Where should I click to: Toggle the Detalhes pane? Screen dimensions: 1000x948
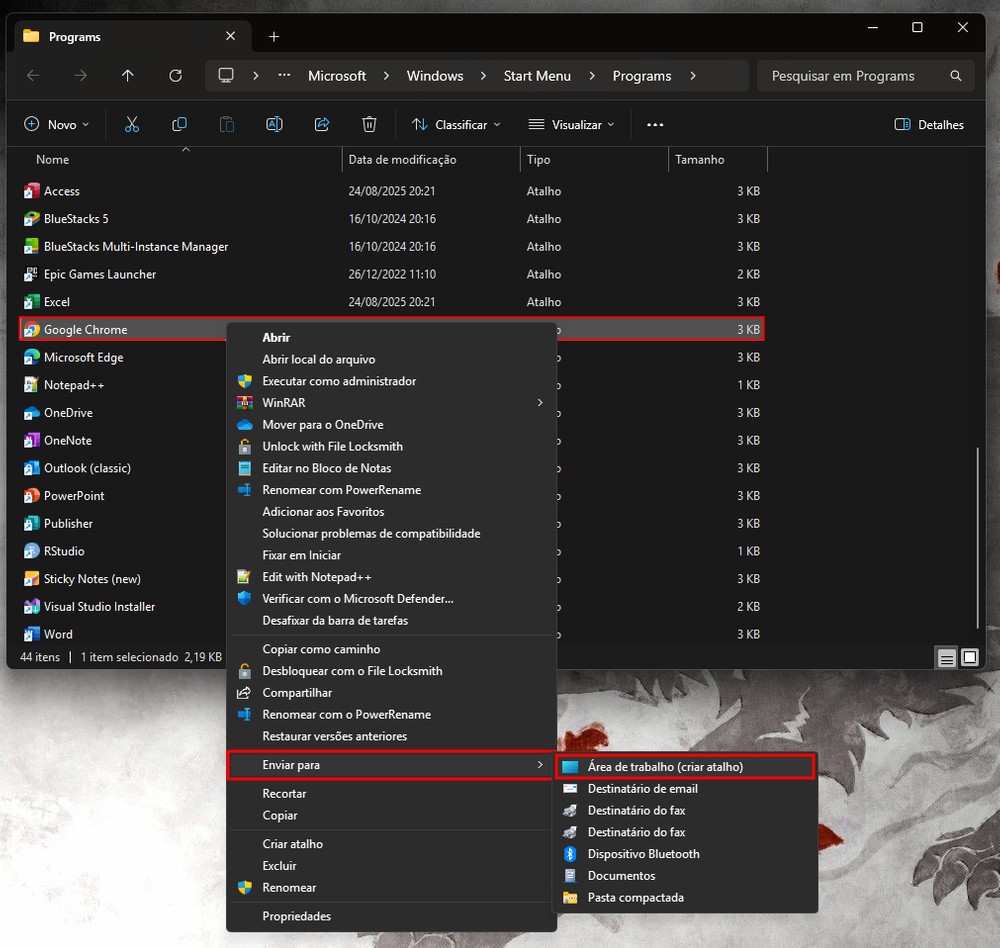tap(929, 125)
